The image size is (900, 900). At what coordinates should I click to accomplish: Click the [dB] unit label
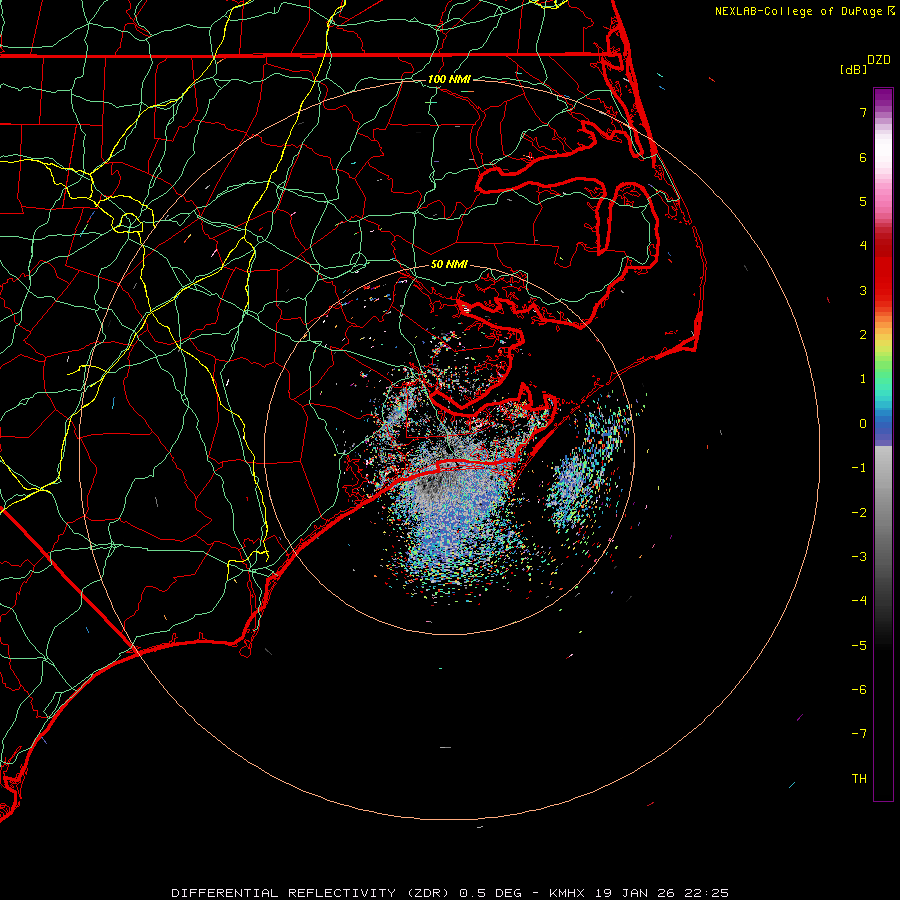click(x=854, y=69)
